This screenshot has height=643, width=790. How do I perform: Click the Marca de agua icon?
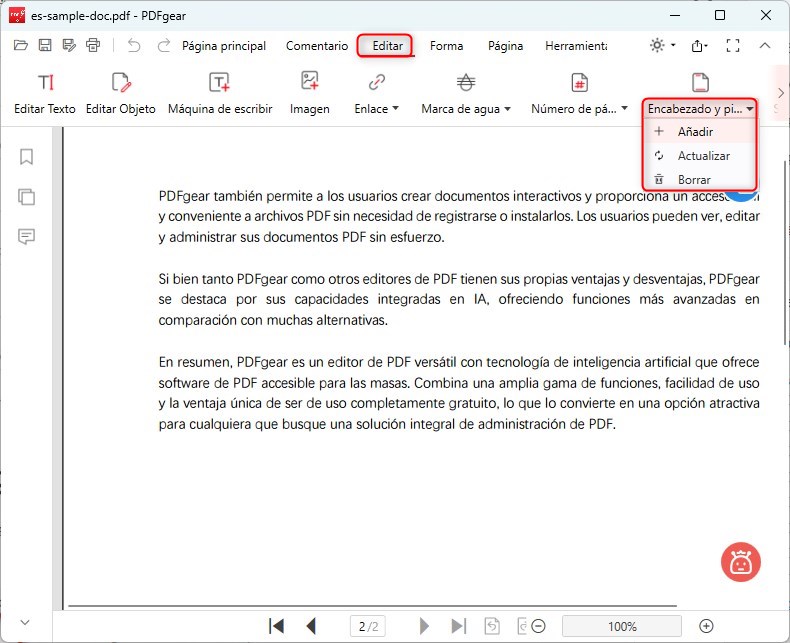[466, 82]
